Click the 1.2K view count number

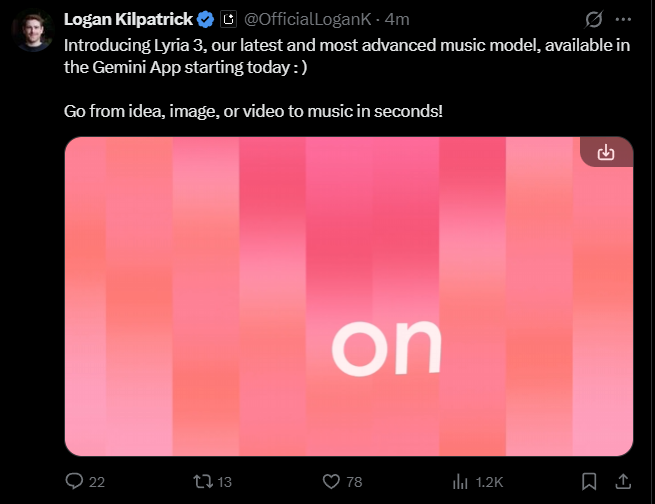(490, 482)
